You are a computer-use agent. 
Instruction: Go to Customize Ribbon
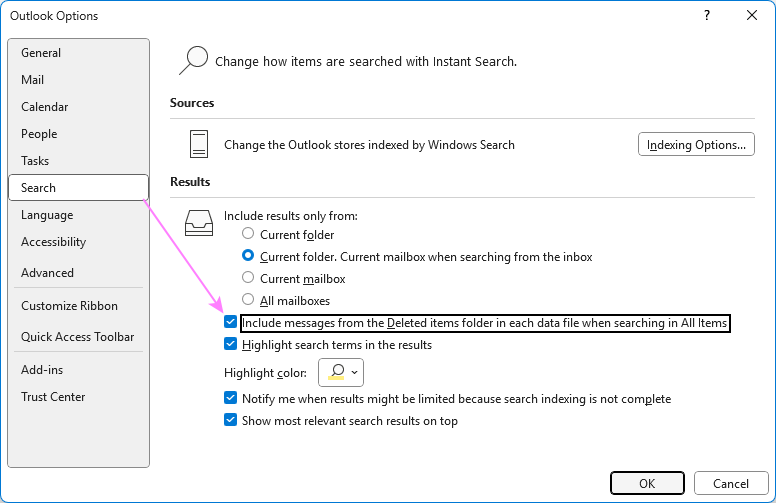(x=78, y=306)
